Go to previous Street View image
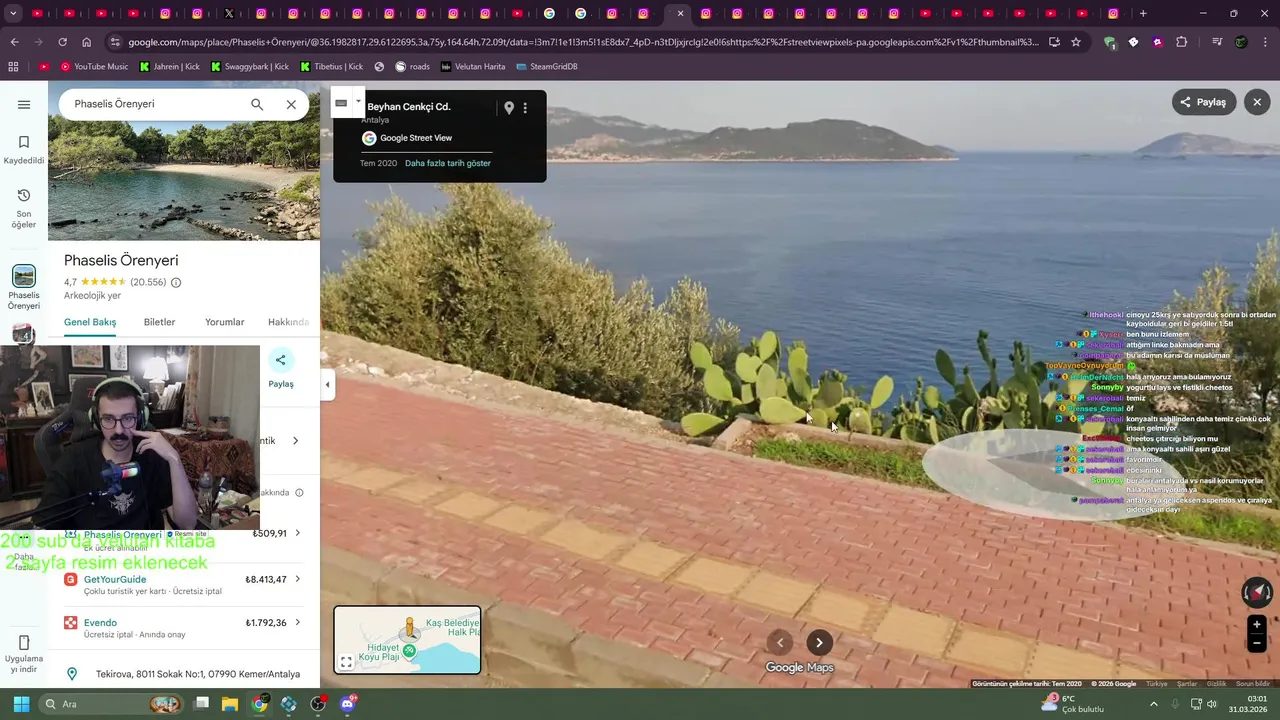Image resolution: width=1280 pixels, height=720 pixels. point(780,643)
